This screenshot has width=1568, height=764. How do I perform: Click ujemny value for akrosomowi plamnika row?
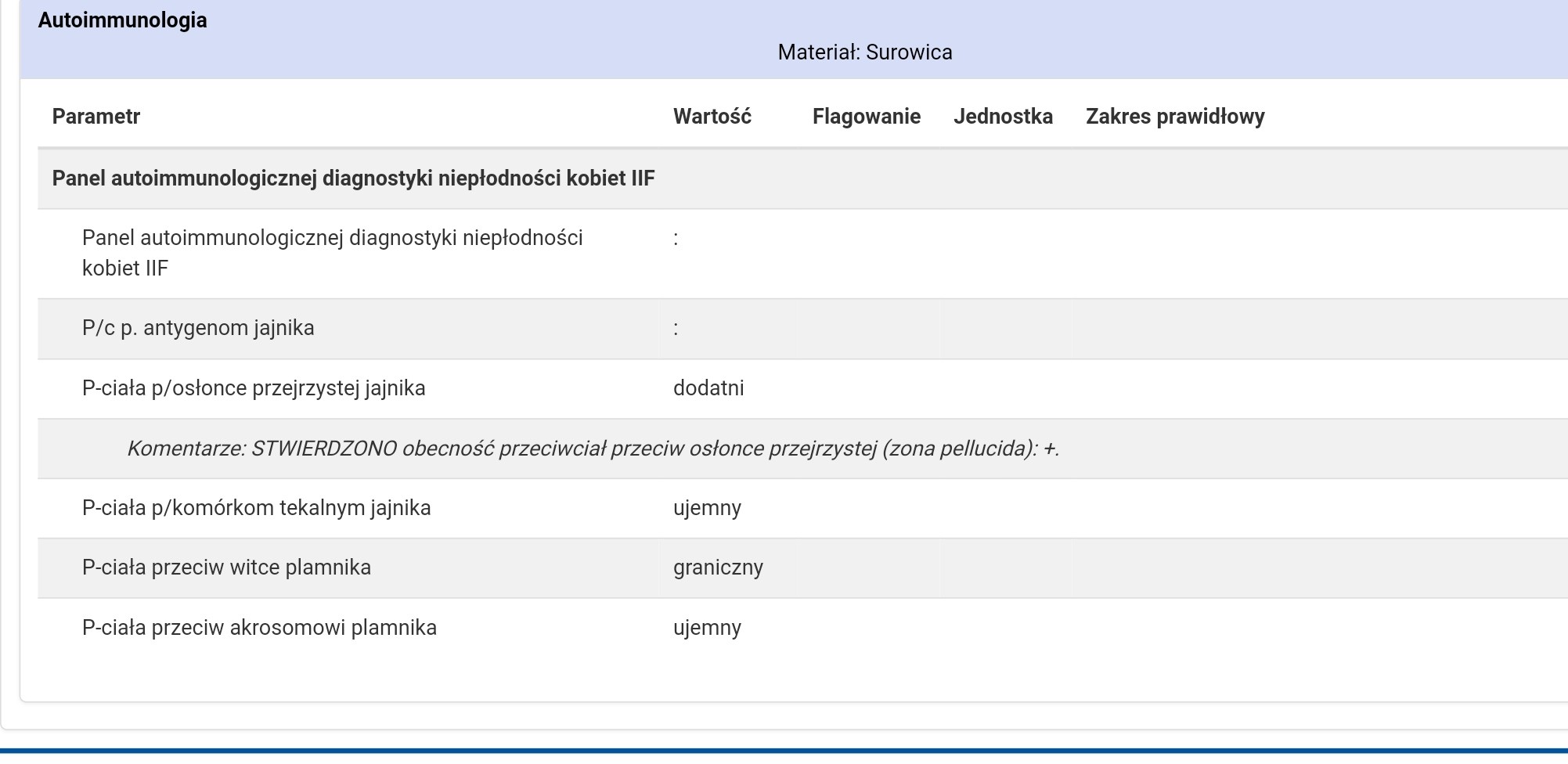tap(707, 628)
